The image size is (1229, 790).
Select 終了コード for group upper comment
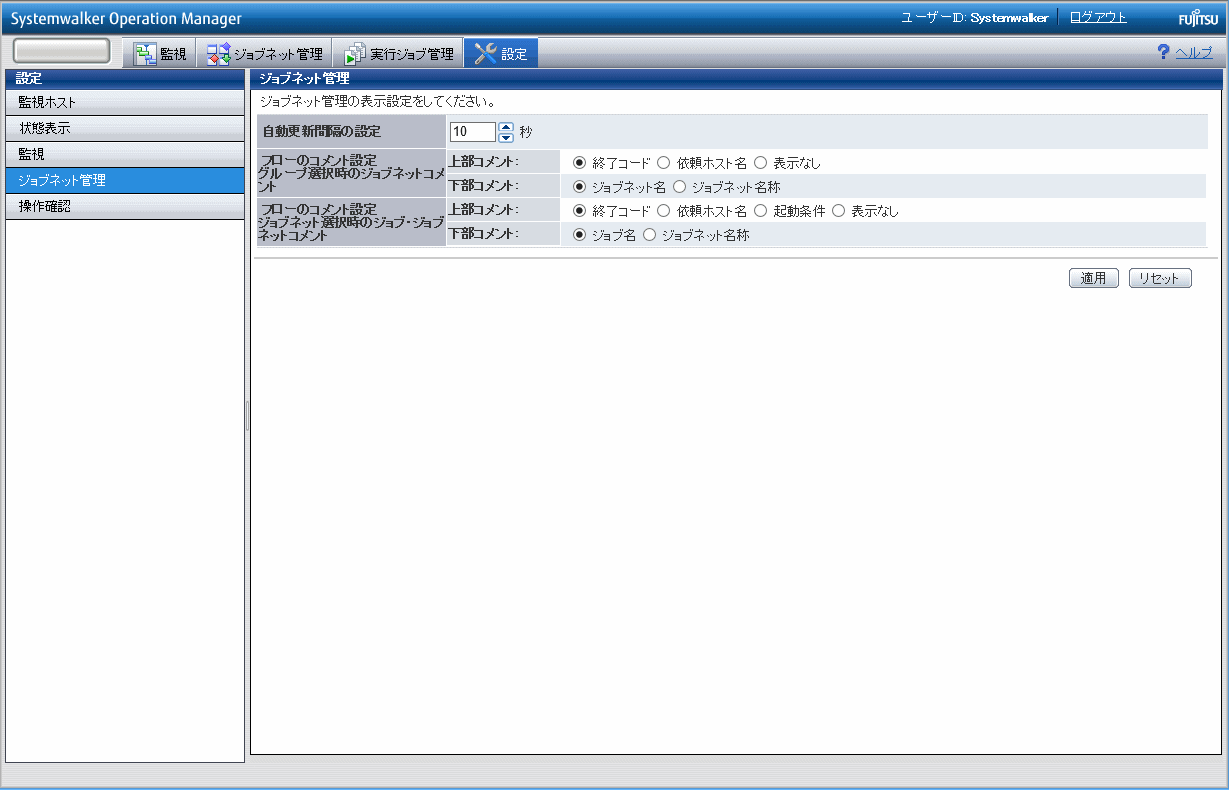tap(579, 163)
